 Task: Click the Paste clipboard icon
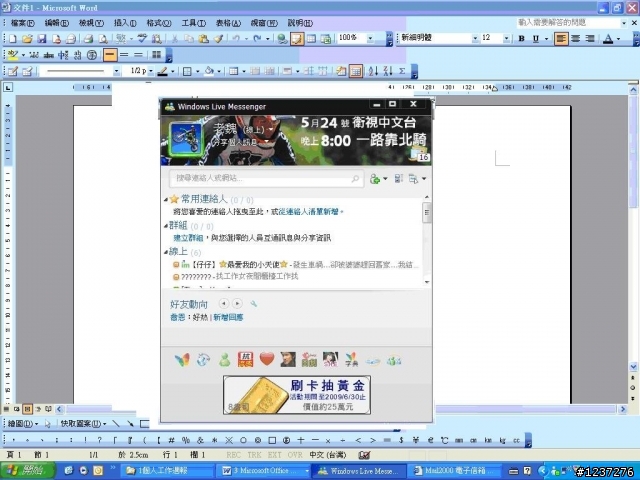[204, 39]
